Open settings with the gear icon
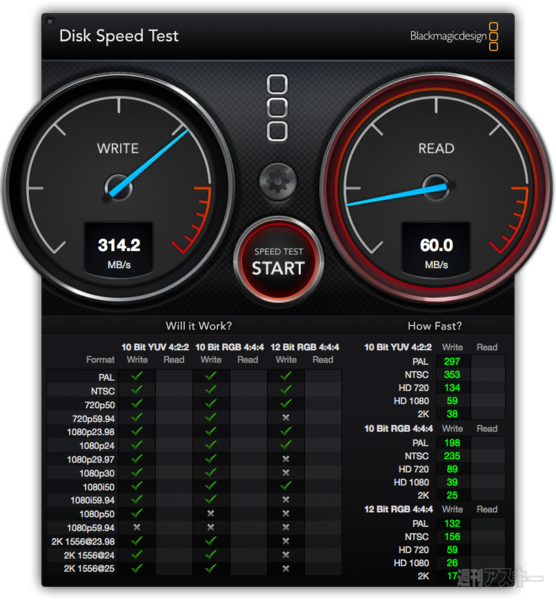The width and height of the screenshot is (556, 600). point(278,182)
